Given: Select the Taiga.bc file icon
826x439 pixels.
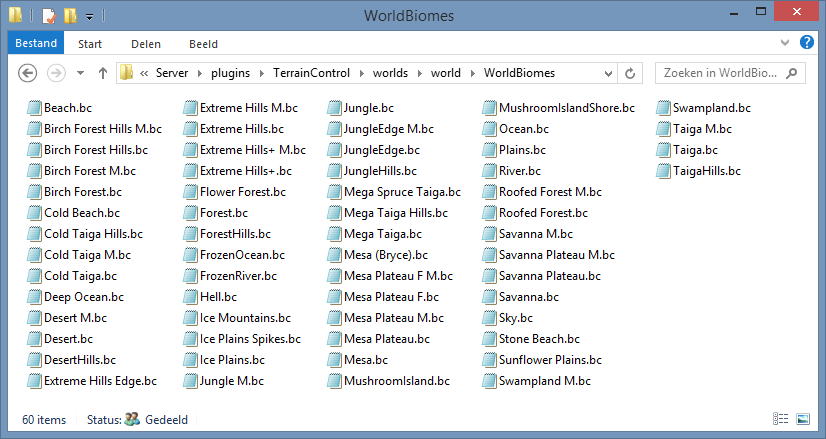Looking at the screenshot, I should click(663, 150).
